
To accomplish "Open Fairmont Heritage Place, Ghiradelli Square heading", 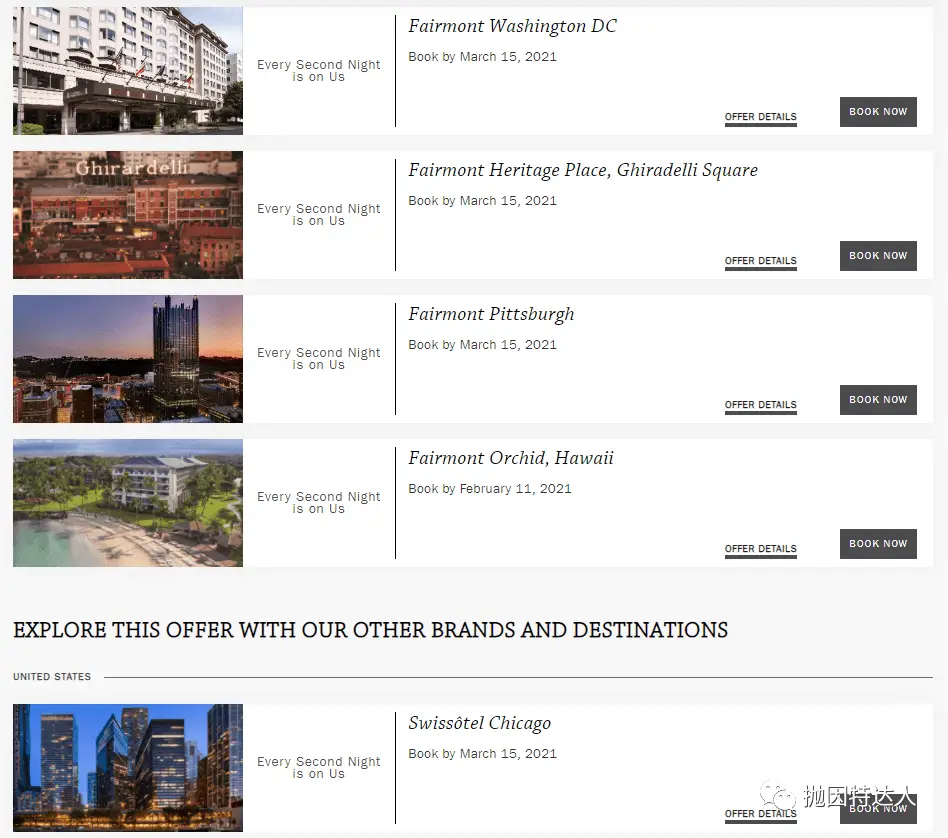I will point(583,170).
